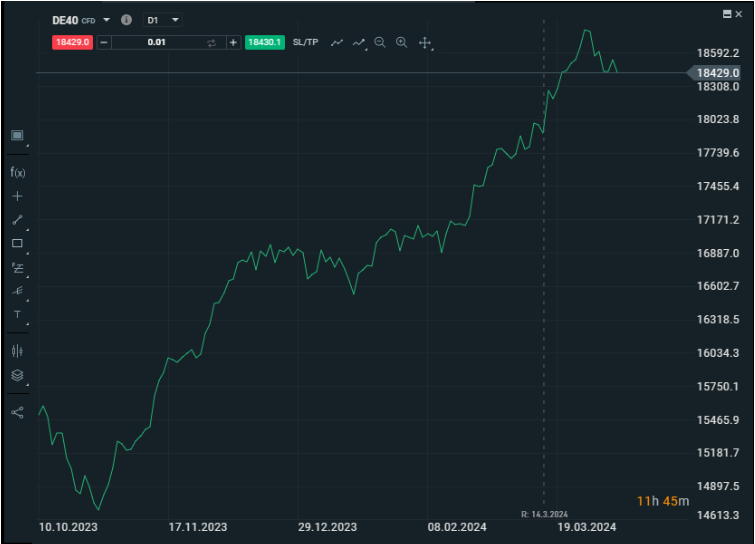Click the 08.02.2024 date axis label
Viewport: 755px width, 544px height.
tap(457, 527)
